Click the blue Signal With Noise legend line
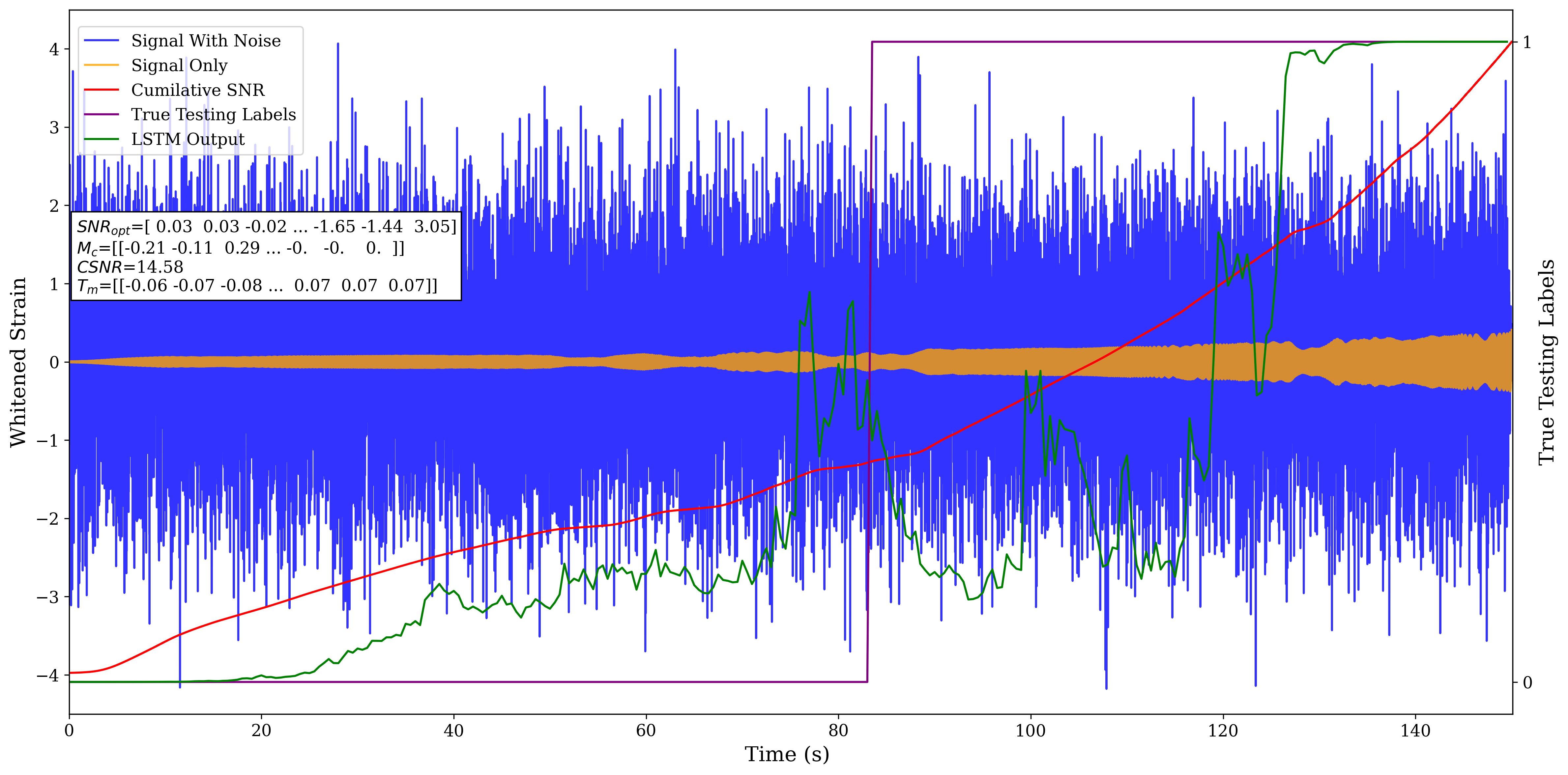Viewport: 1568px width, 775px height. 101,41
